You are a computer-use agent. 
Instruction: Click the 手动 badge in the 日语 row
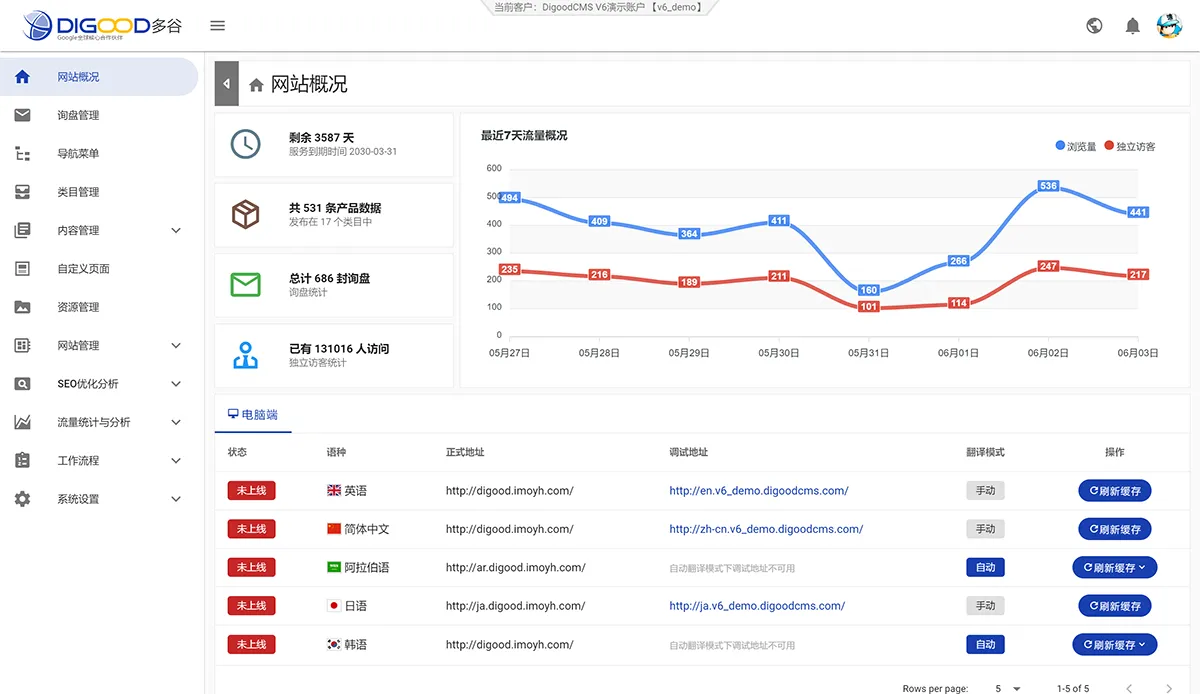[x=985, y=605]
